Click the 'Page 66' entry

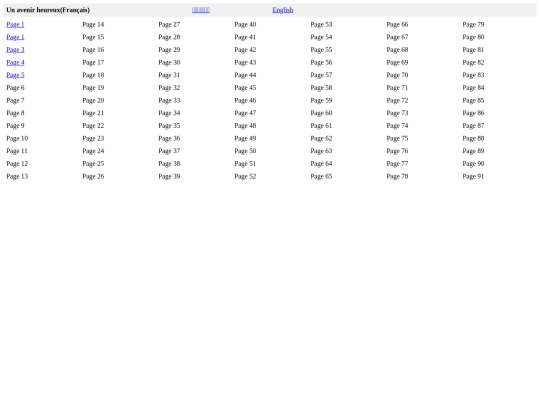tap(397, 24)
